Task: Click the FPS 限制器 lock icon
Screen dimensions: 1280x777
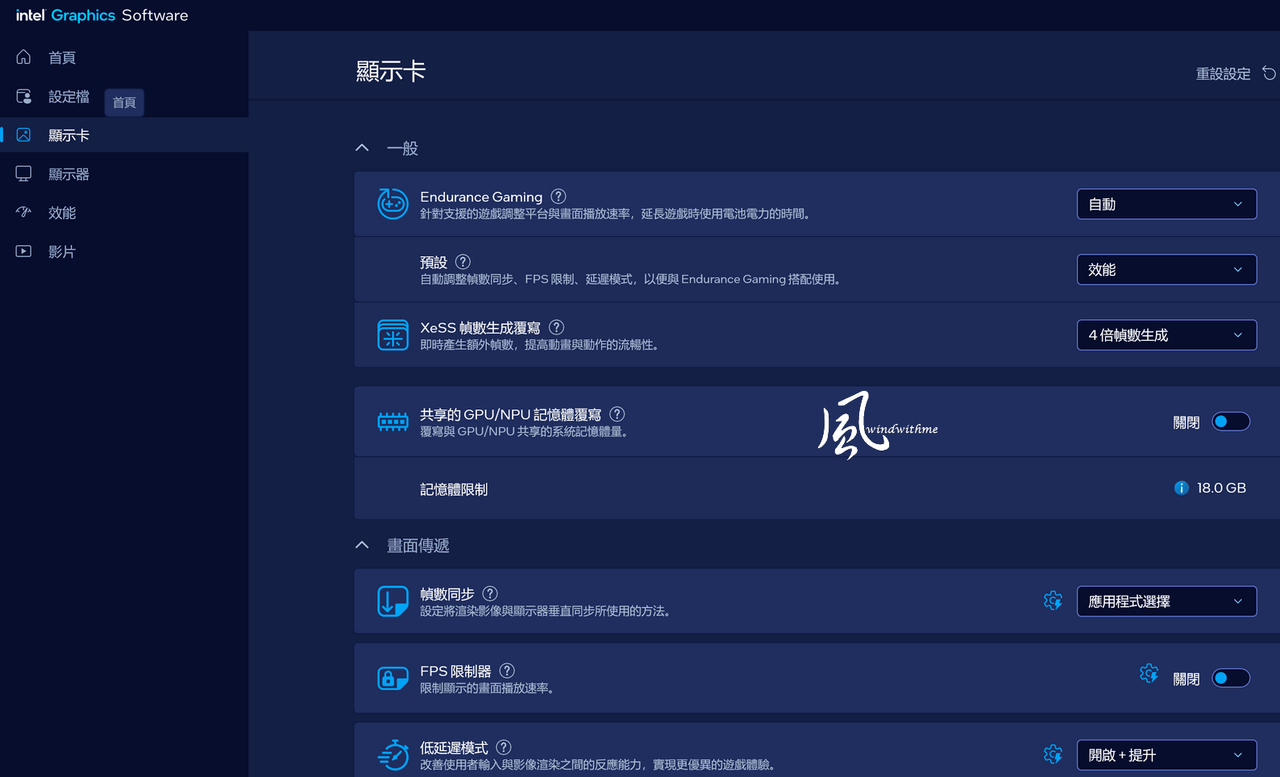Action: point(392,678)
